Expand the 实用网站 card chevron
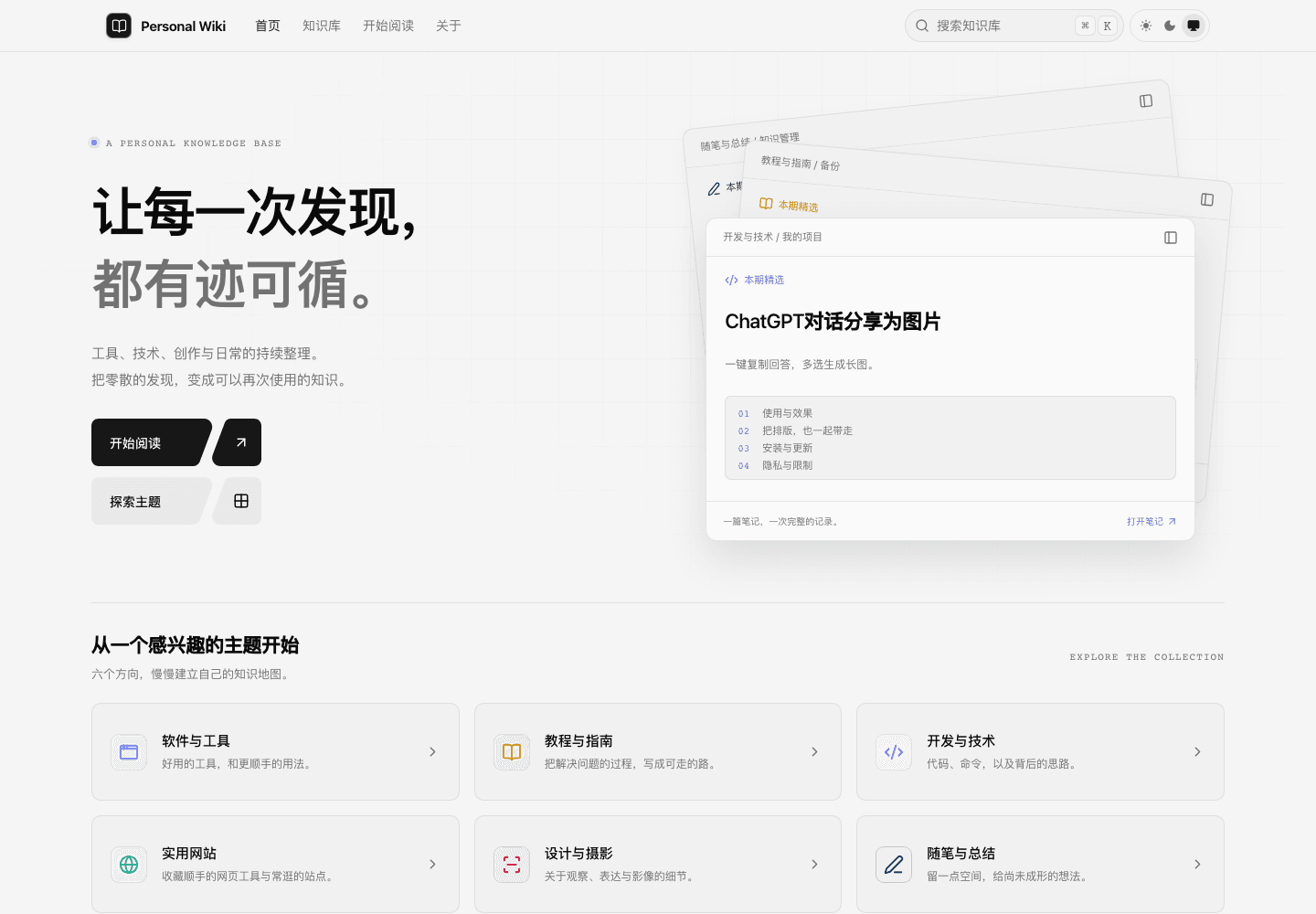The width and height of the screenshot is (1316, 914). pos(432,865)
